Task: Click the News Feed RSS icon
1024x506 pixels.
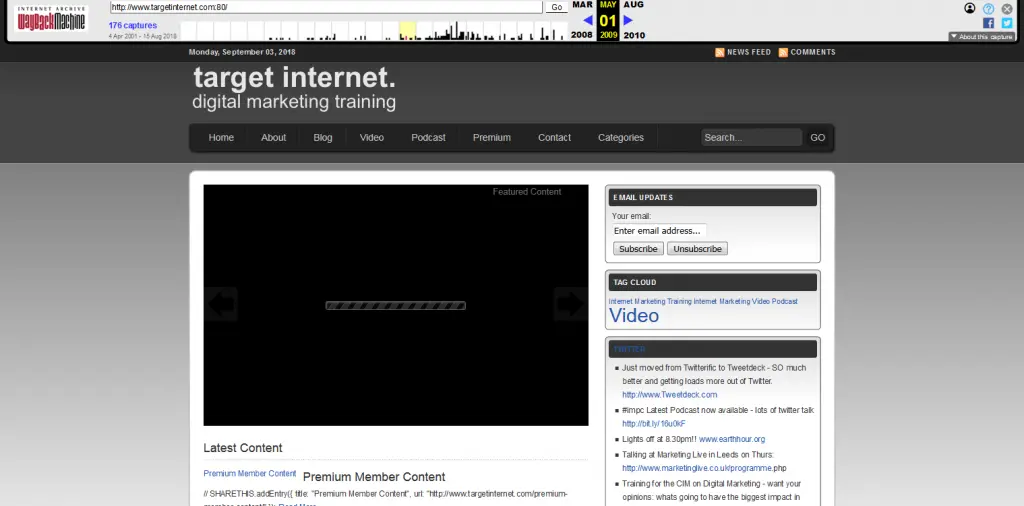Action: click(x=720, y=52)
